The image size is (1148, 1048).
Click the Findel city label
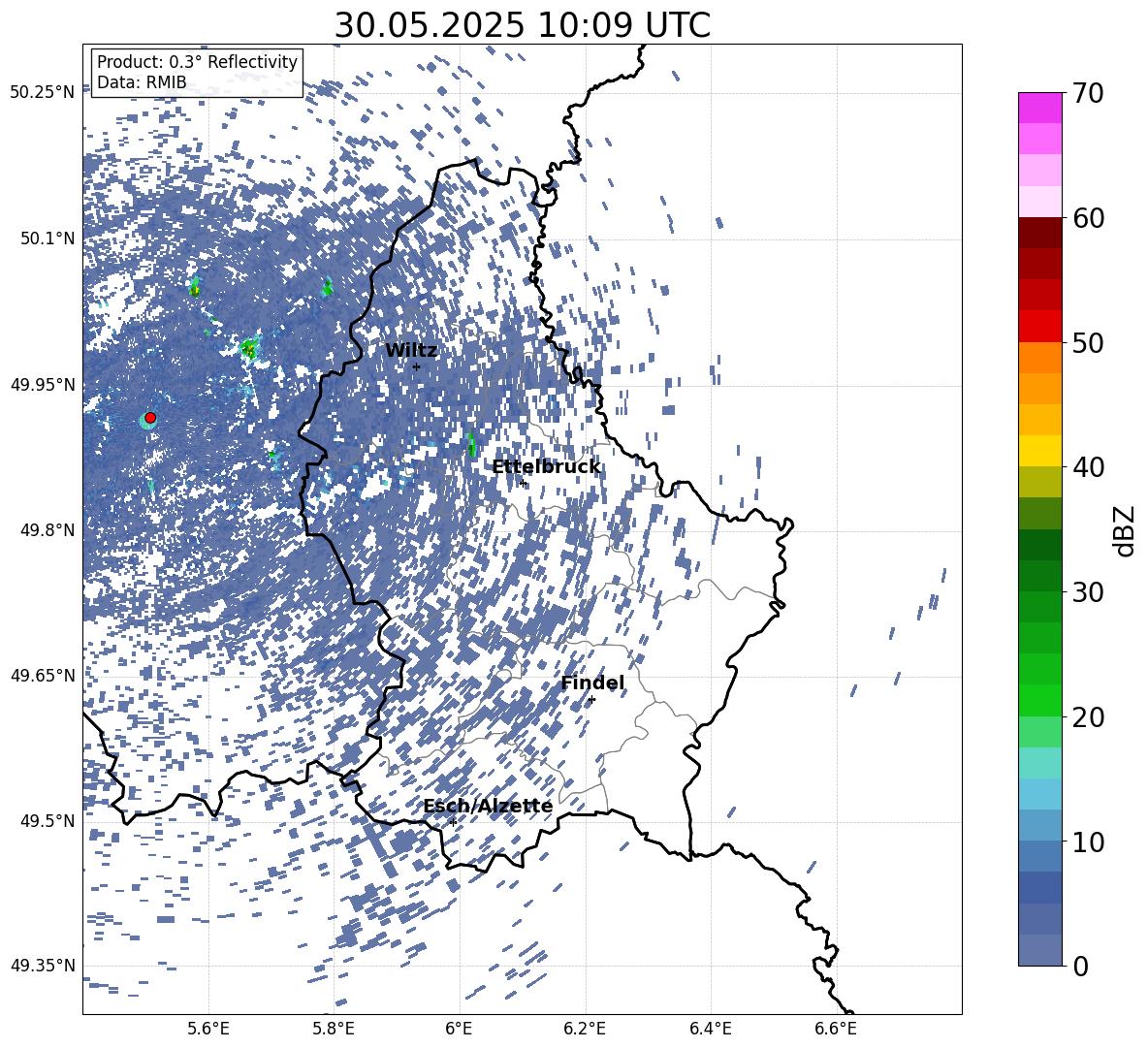(592, 683)
